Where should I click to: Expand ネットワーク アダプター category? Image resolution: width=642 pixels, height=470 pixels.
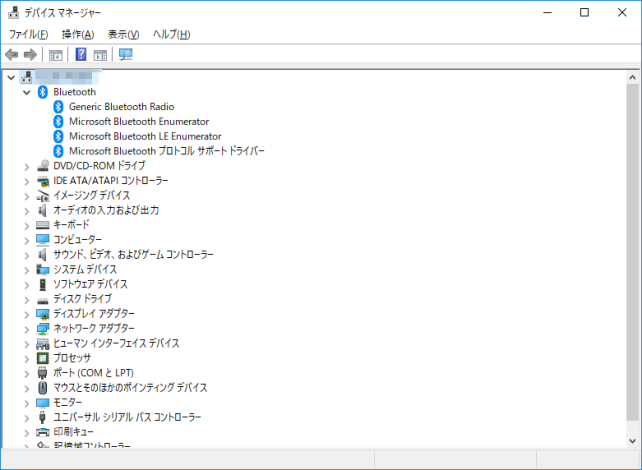click(27, 329)
